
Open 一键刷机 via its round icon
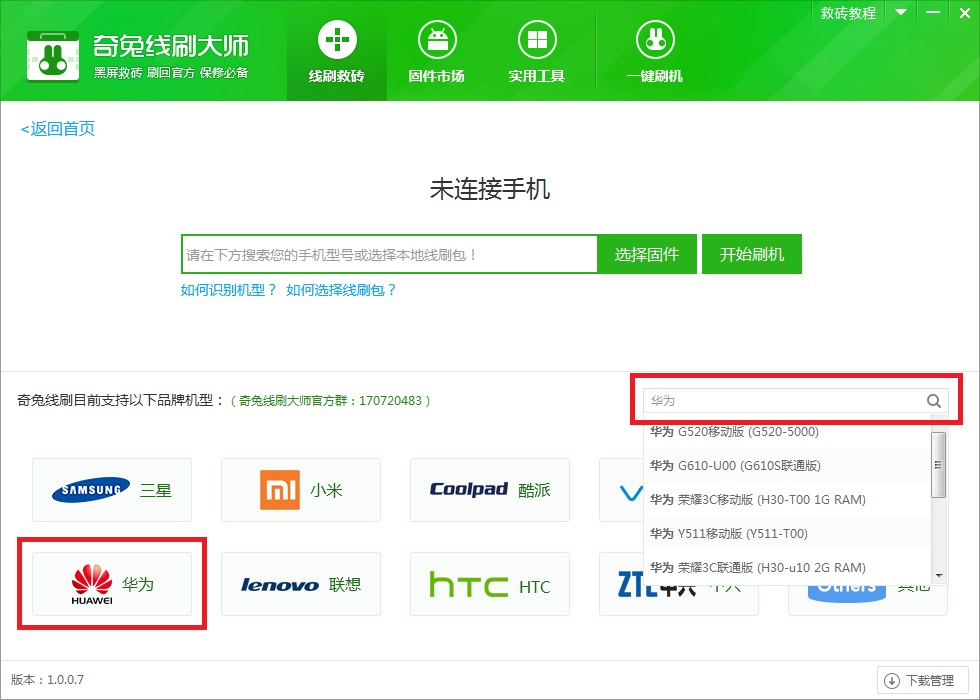coord(654,41)
